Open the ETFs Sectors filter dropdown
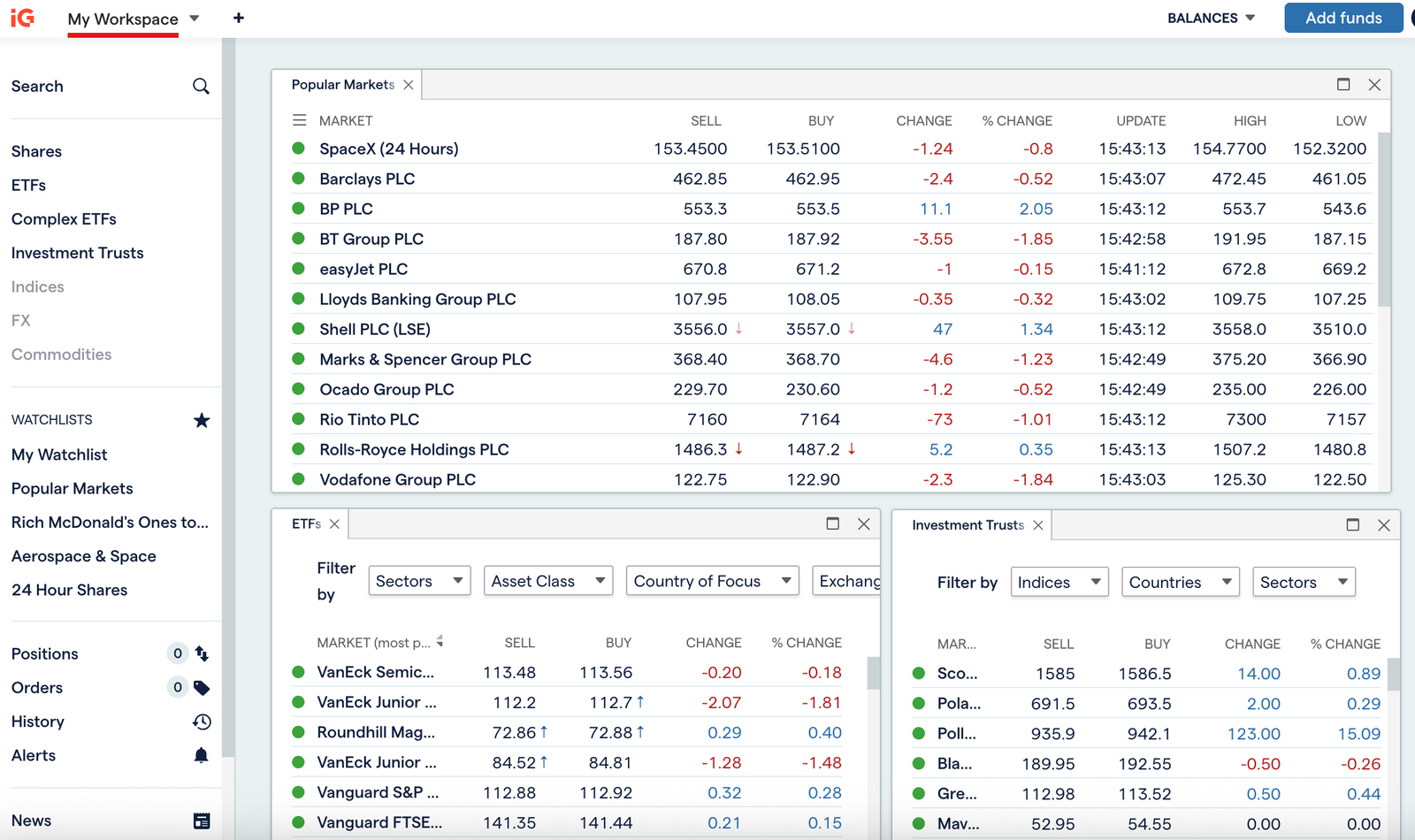 (x=419, y=581)
